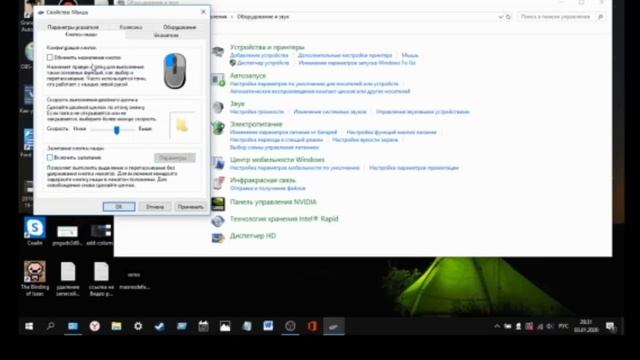Open Настройка яркости экрана link

pos(365,140)
